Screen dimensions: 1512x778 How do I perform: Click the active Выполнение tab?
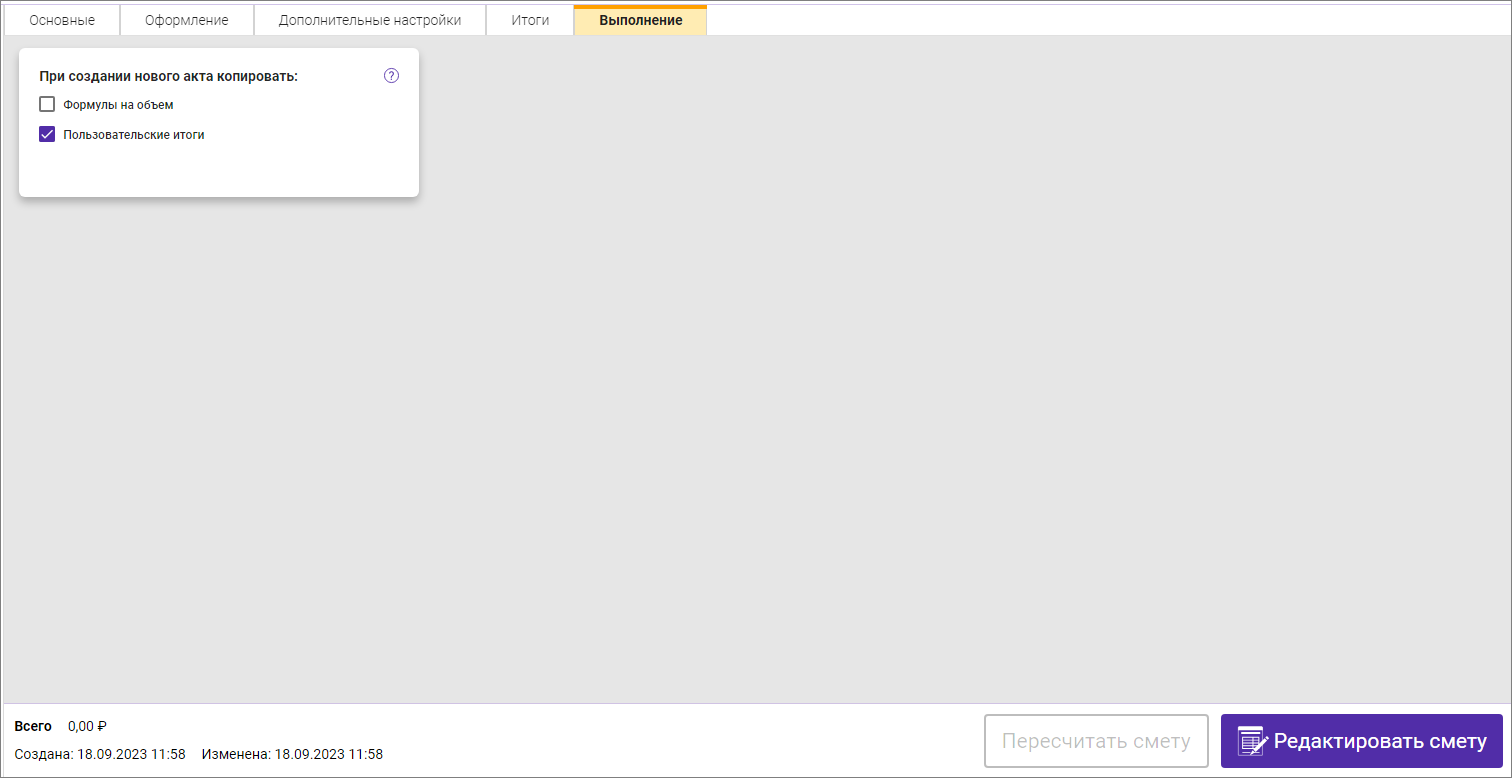coord(640,20)
